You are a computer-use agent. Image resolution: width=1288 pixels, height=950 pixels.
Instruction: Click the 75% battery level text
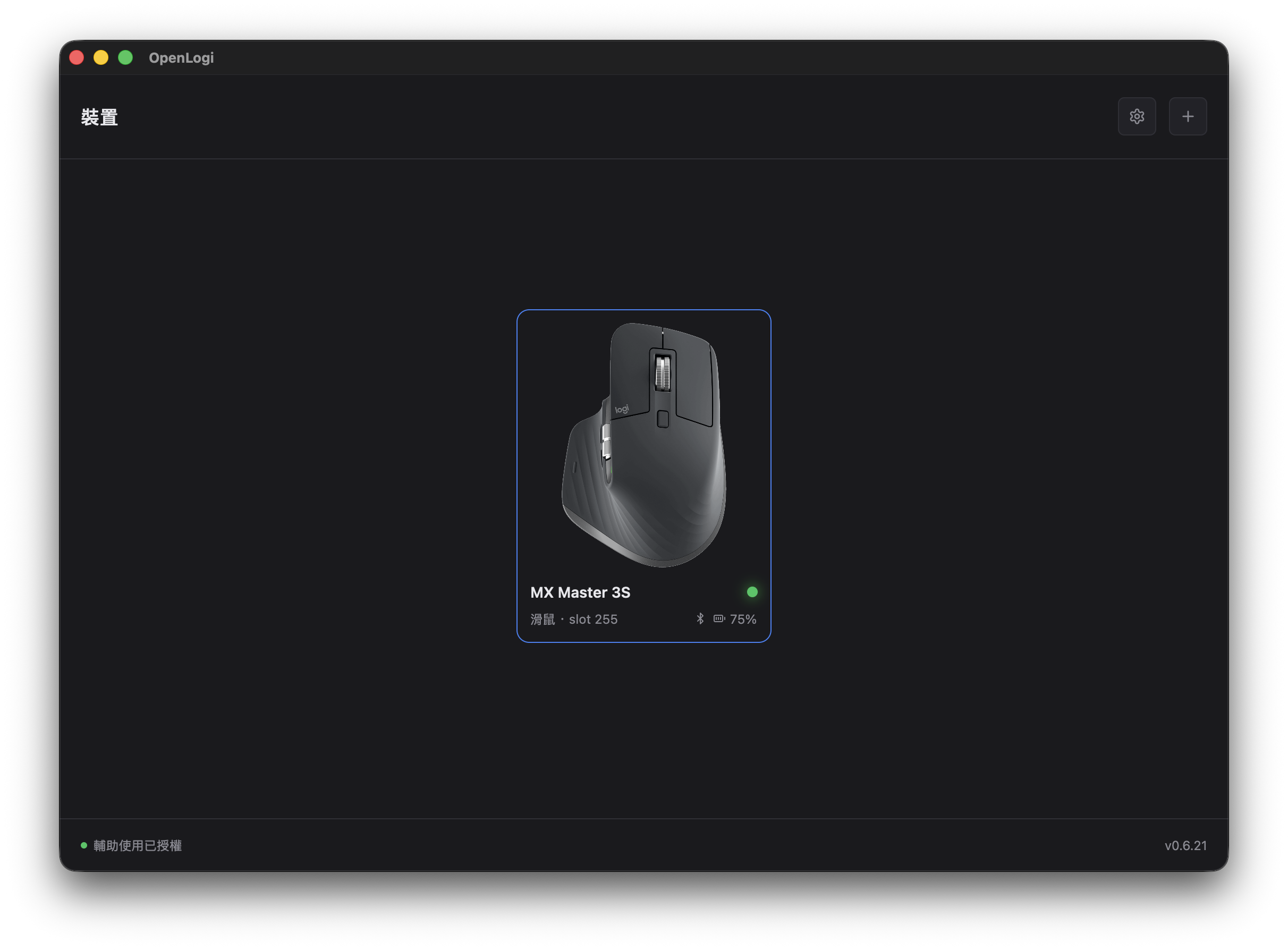point(743,620)
